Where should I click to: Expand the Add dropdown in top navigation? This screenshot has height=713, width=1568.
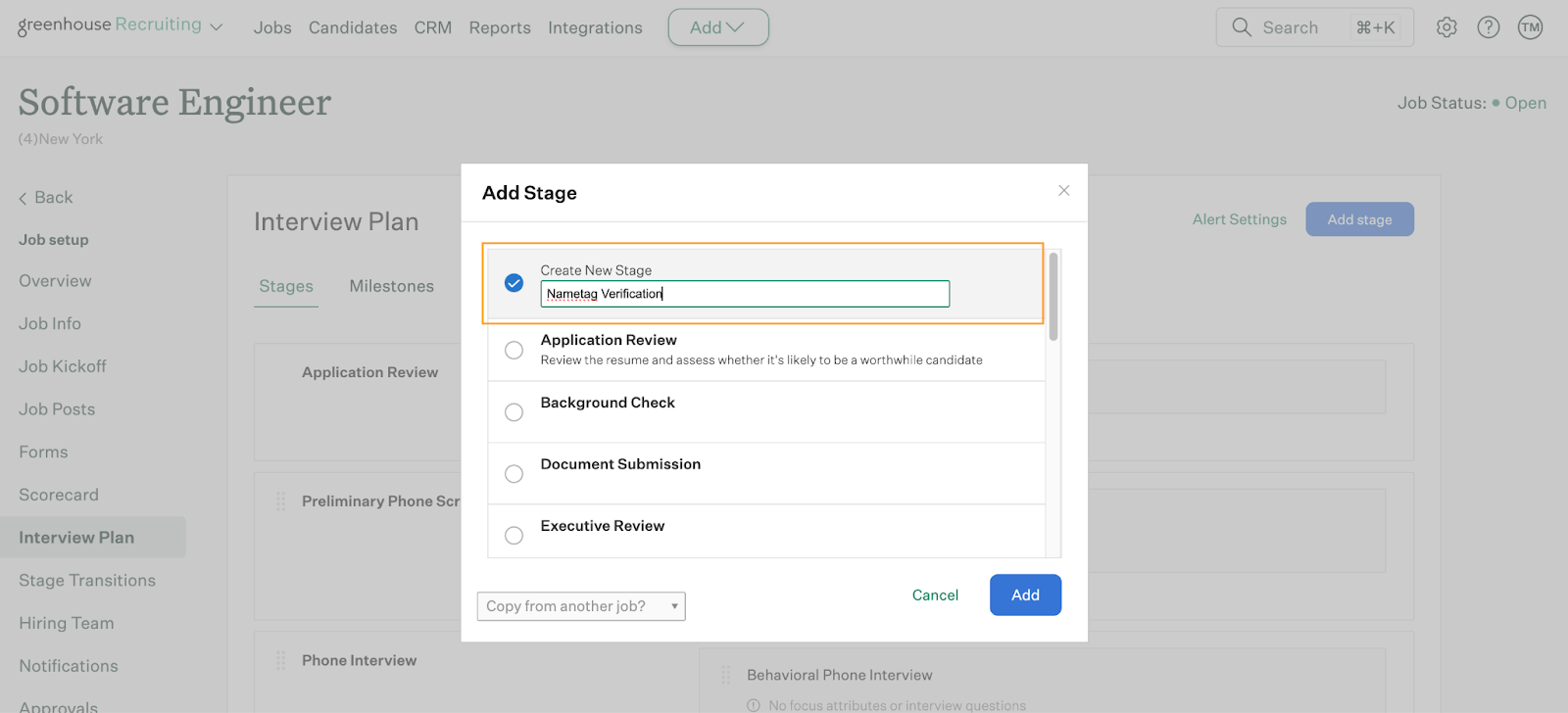[717, 27]
